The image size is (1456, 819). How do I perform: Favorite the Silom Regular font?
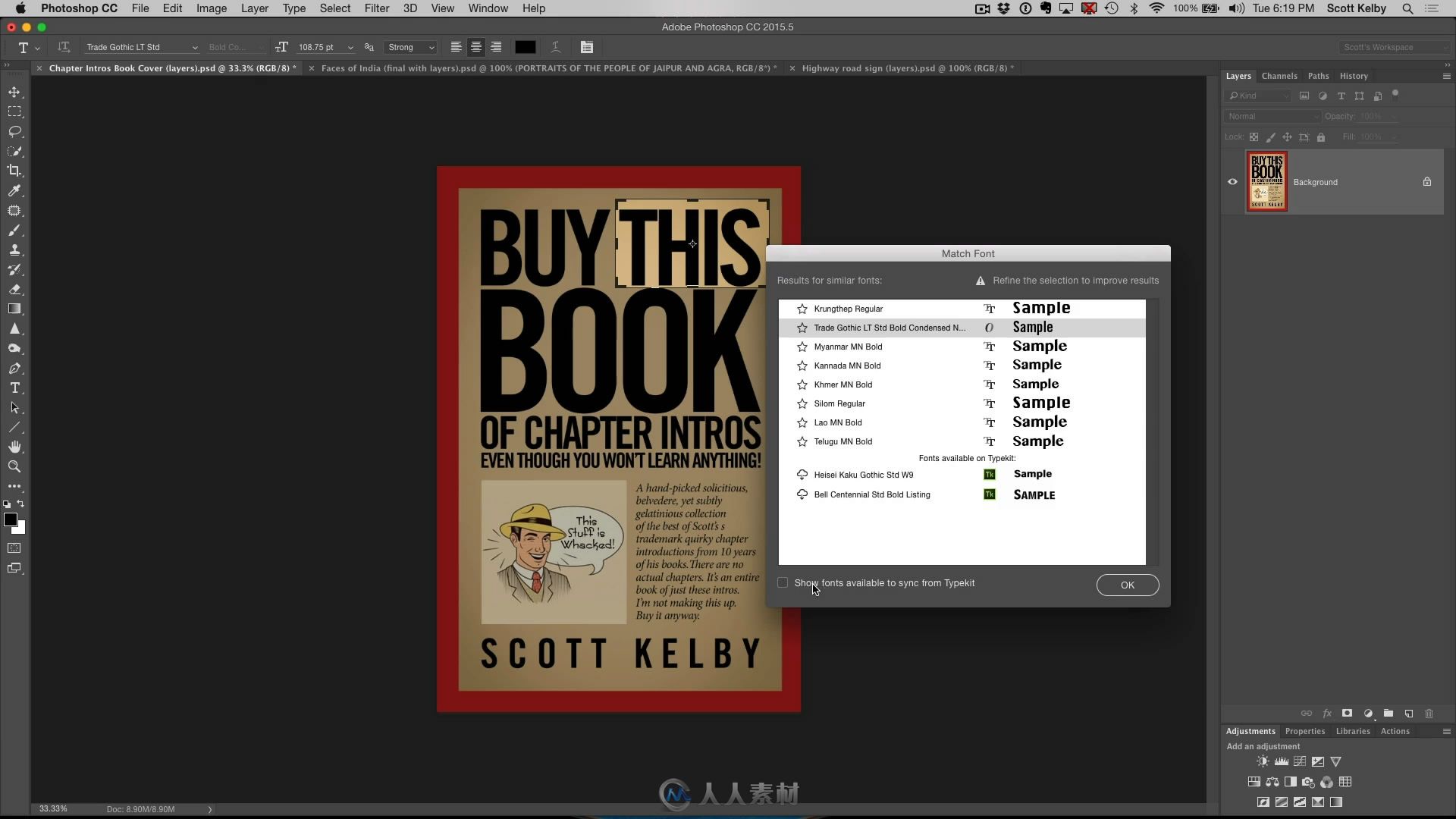pyautogui.click(x=802, y=403)
